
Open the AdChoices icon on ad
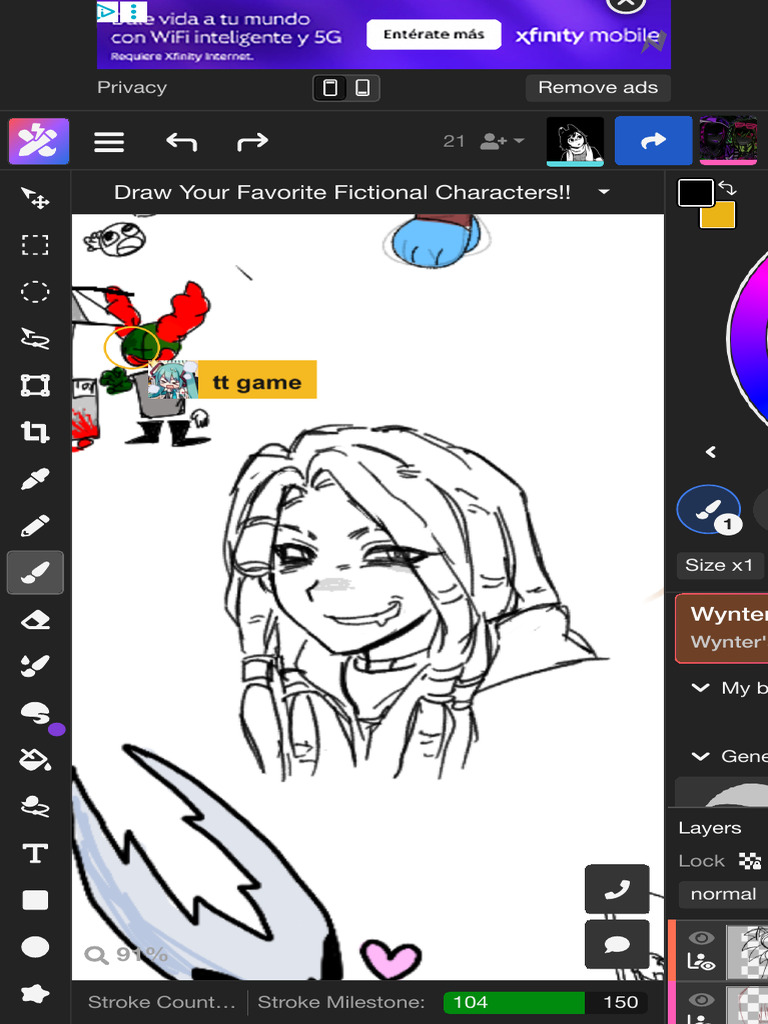click(x=106, y=10)
